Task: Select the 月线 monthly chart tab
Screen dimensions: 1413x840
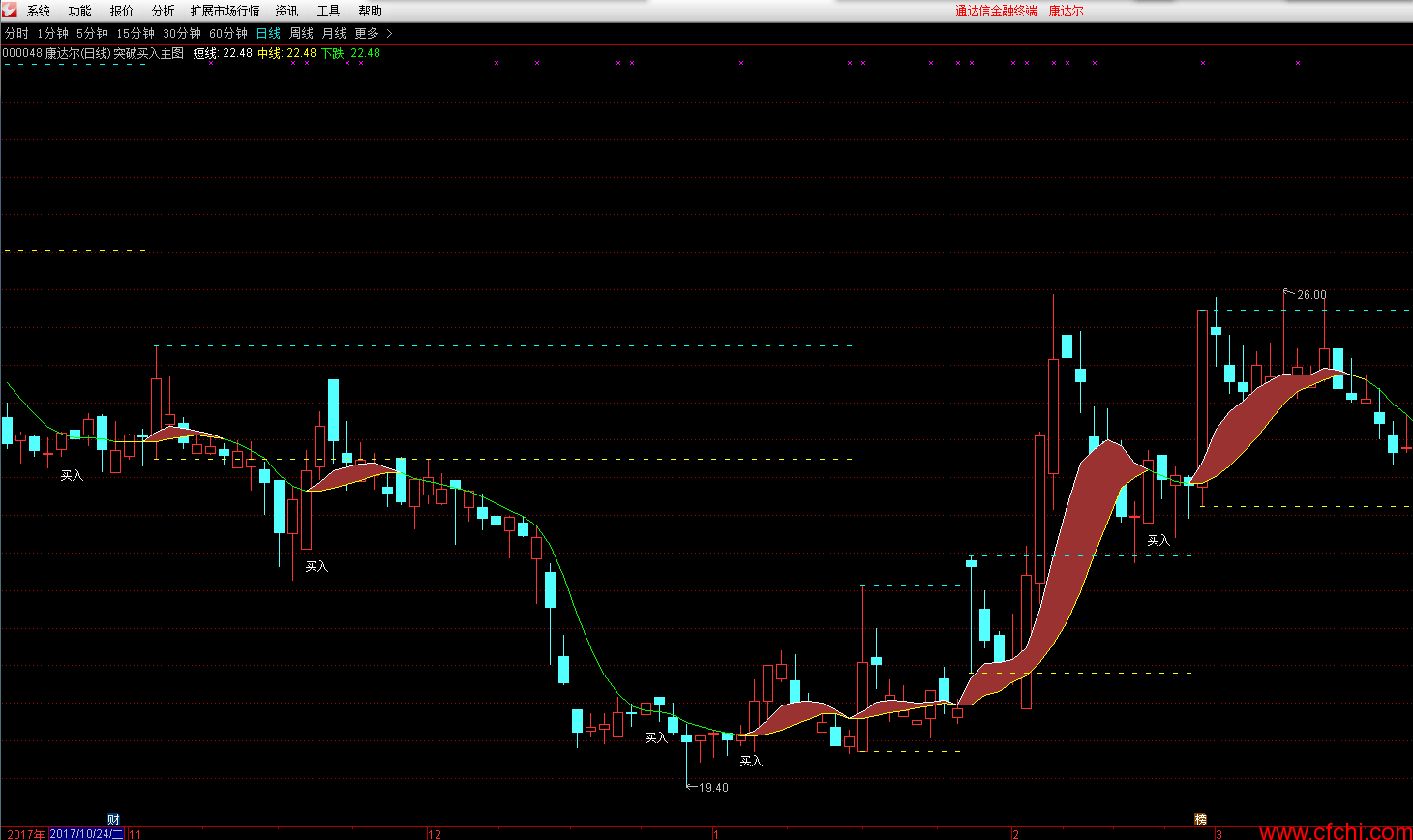Action: coord(334,33)
